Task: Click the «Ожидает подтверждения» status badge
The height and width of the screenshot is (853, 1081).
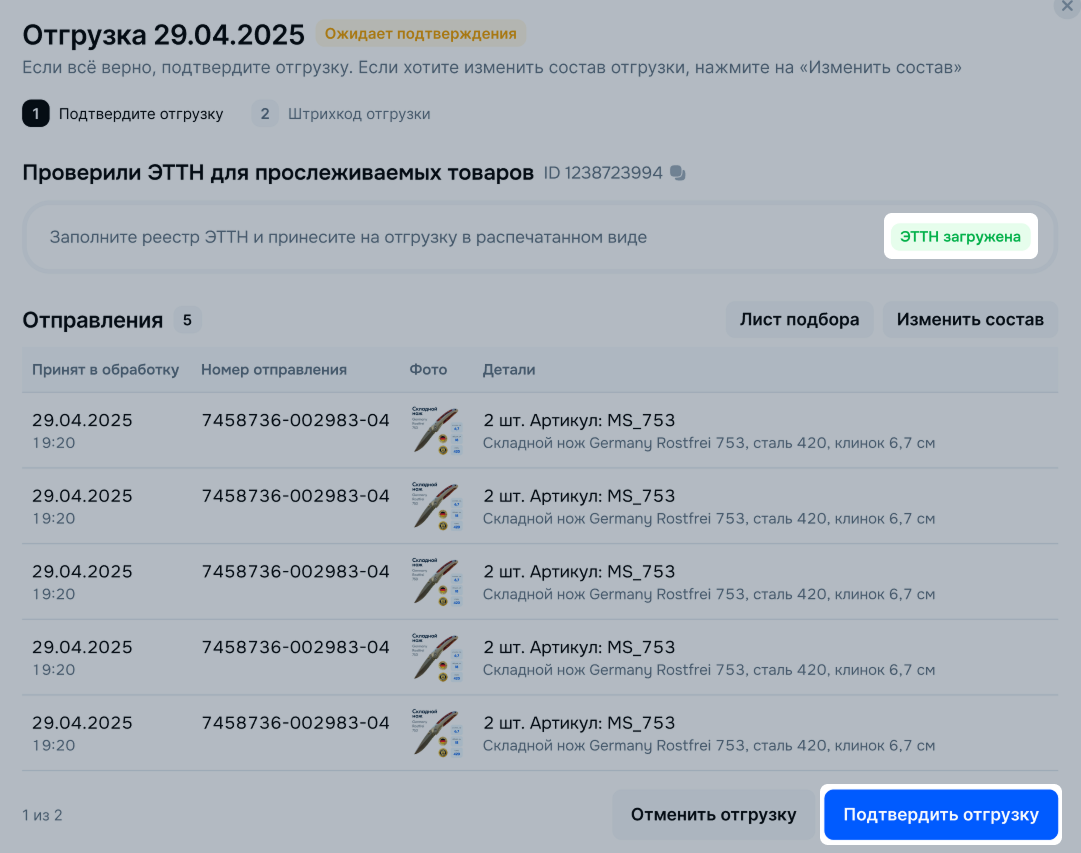Action: tap(421, 34)
